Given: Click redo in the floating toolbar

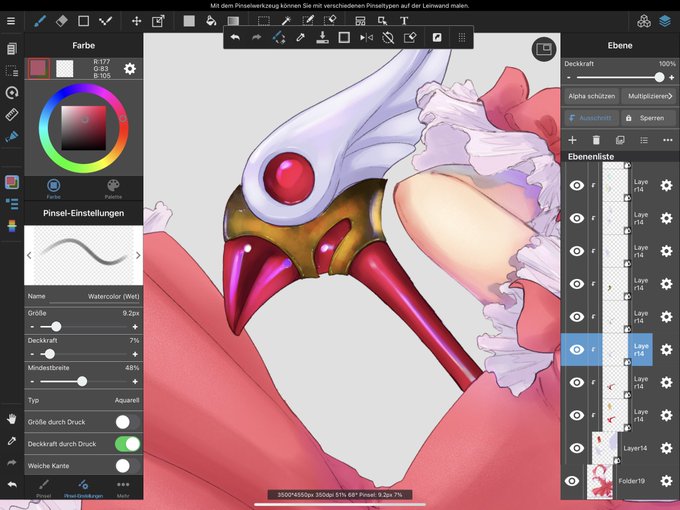Looking at the screenshot, I should coord(257,38).
